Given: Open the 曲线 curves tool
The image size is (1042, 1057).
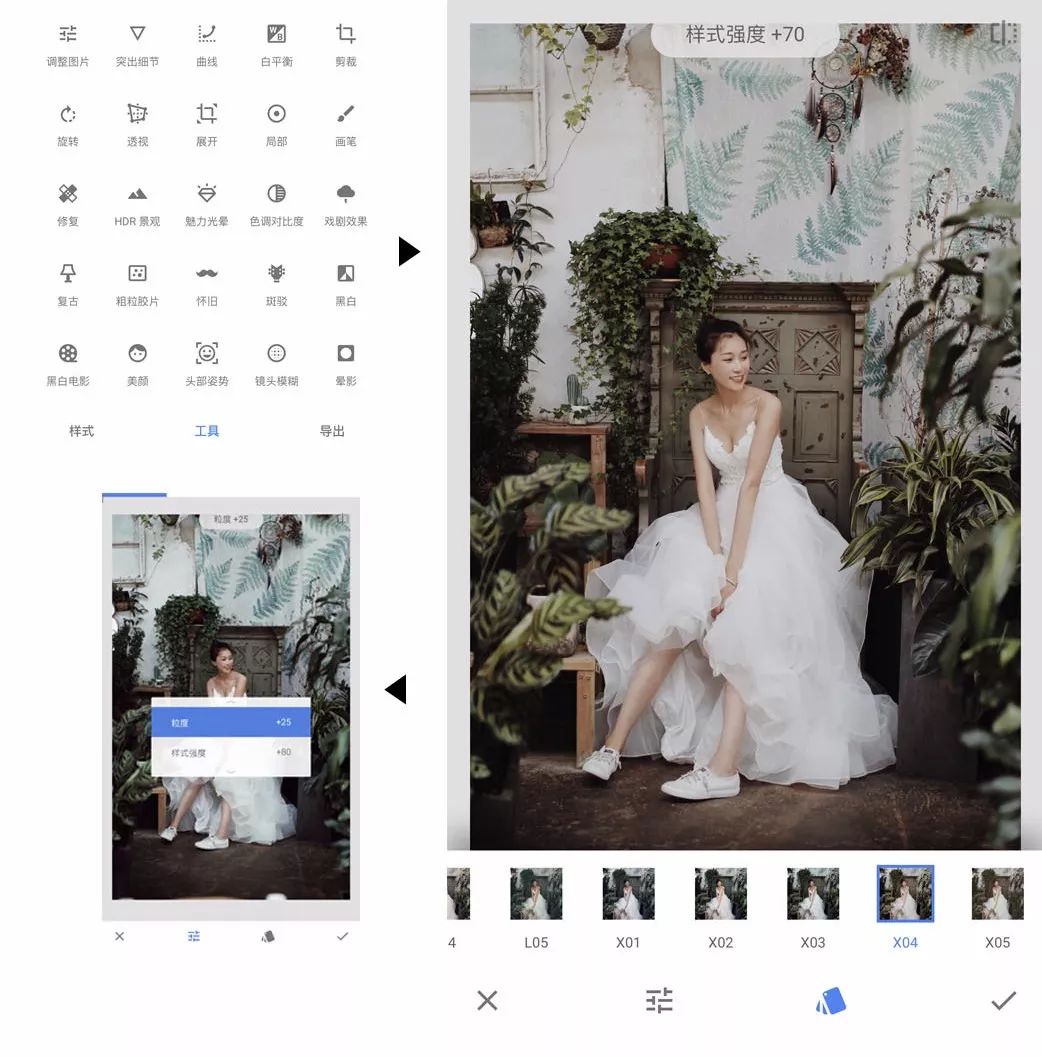Looking at the screenshot, I should click(x=207, y=45).
